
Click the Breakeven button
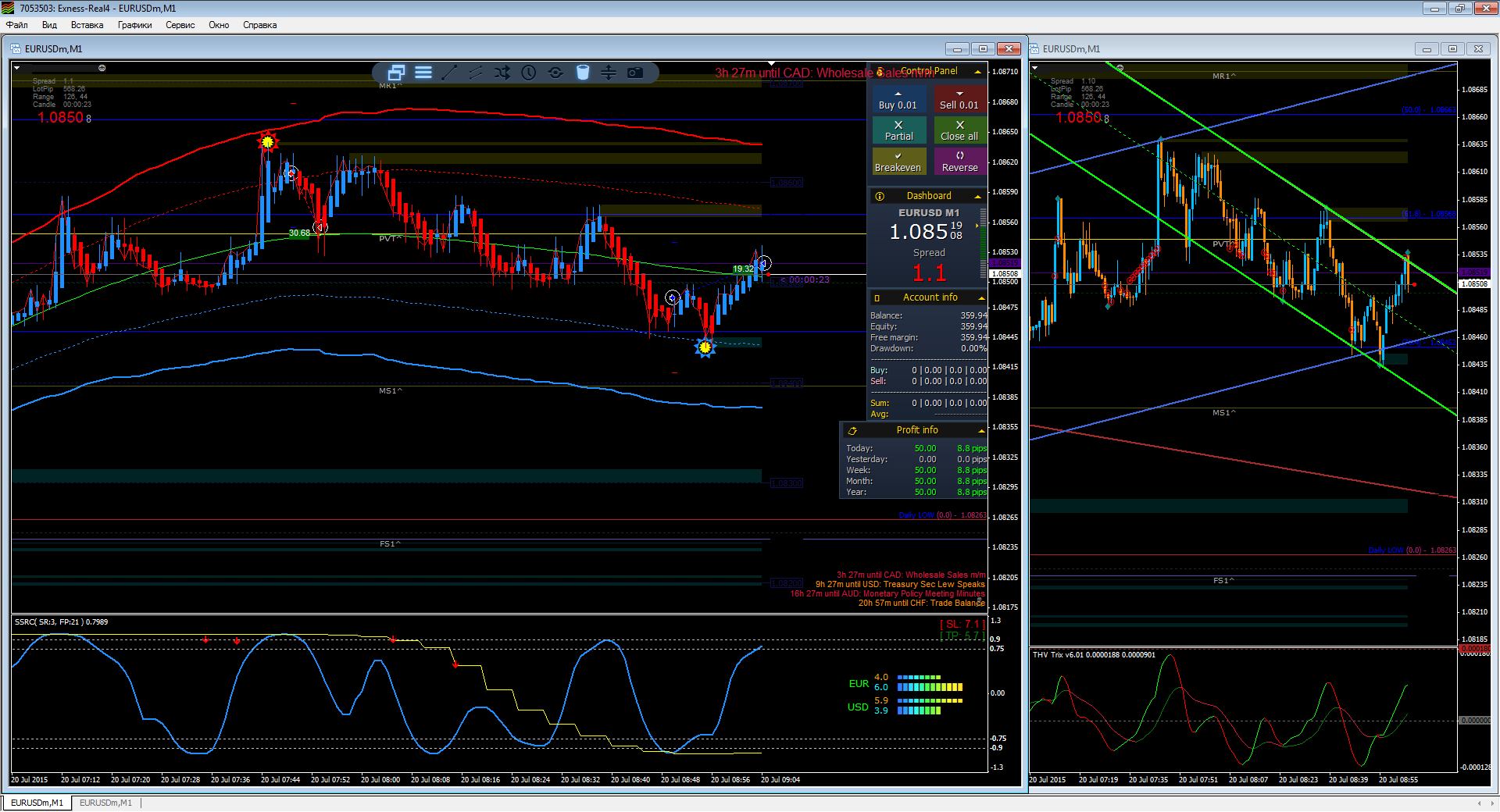coord(898,162)
